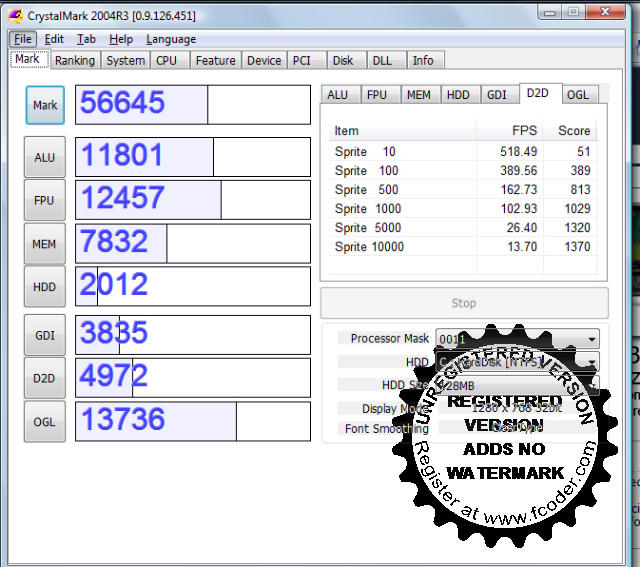
Task: Click the HDD score 2012
Action: (193, 286)
